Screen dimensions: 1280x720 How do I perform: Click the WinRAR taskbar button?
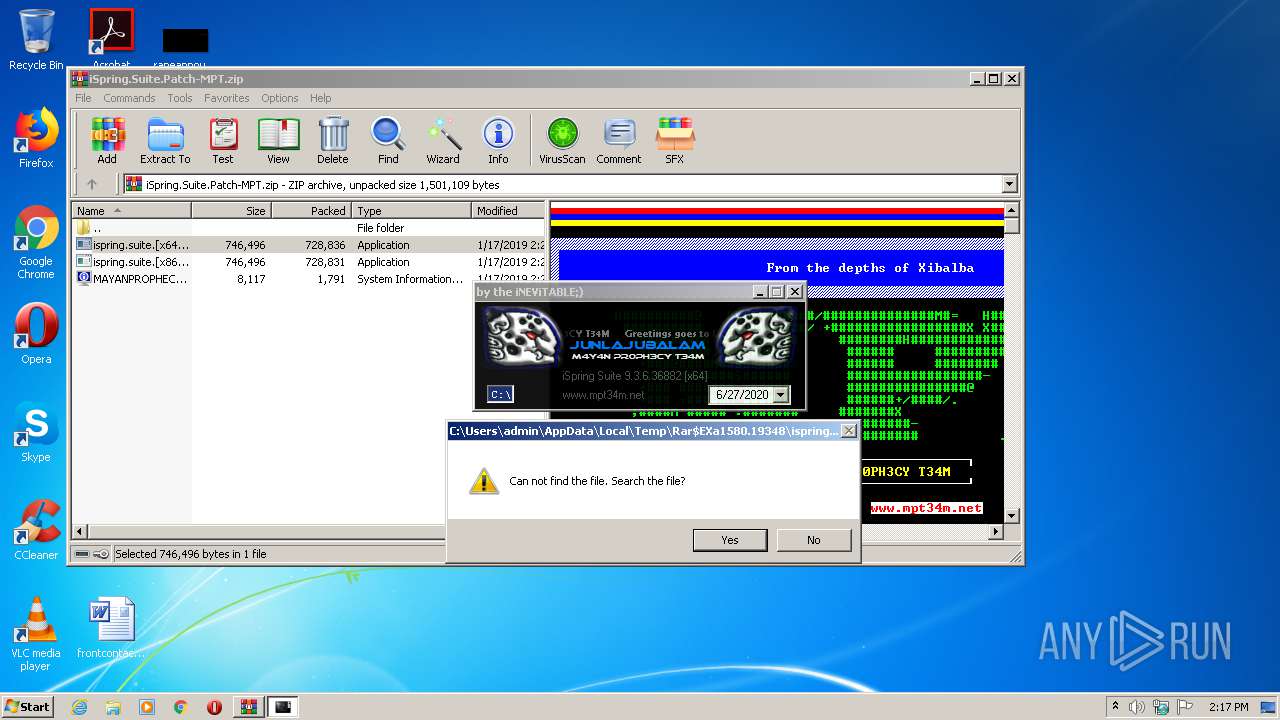pos(249,707)
